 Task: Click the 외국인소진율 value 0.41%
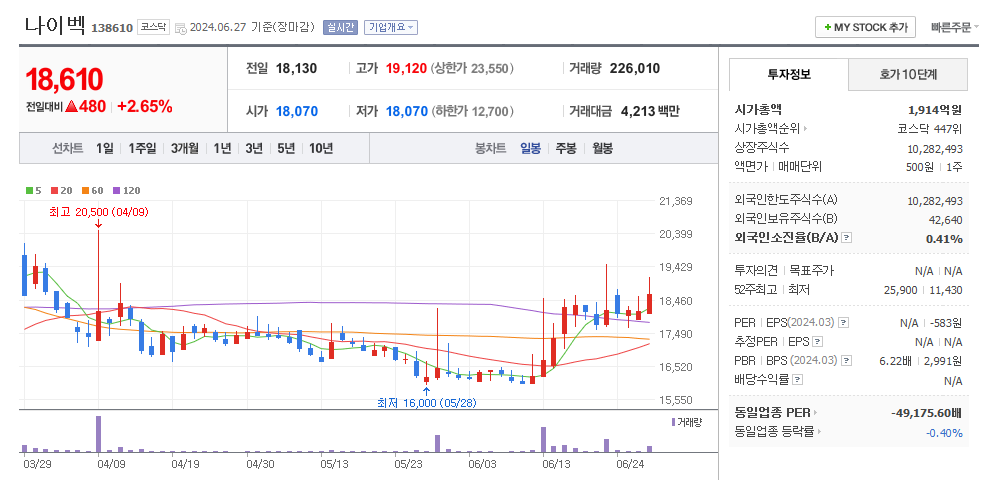pyautogui.click(x=944, y=239)
